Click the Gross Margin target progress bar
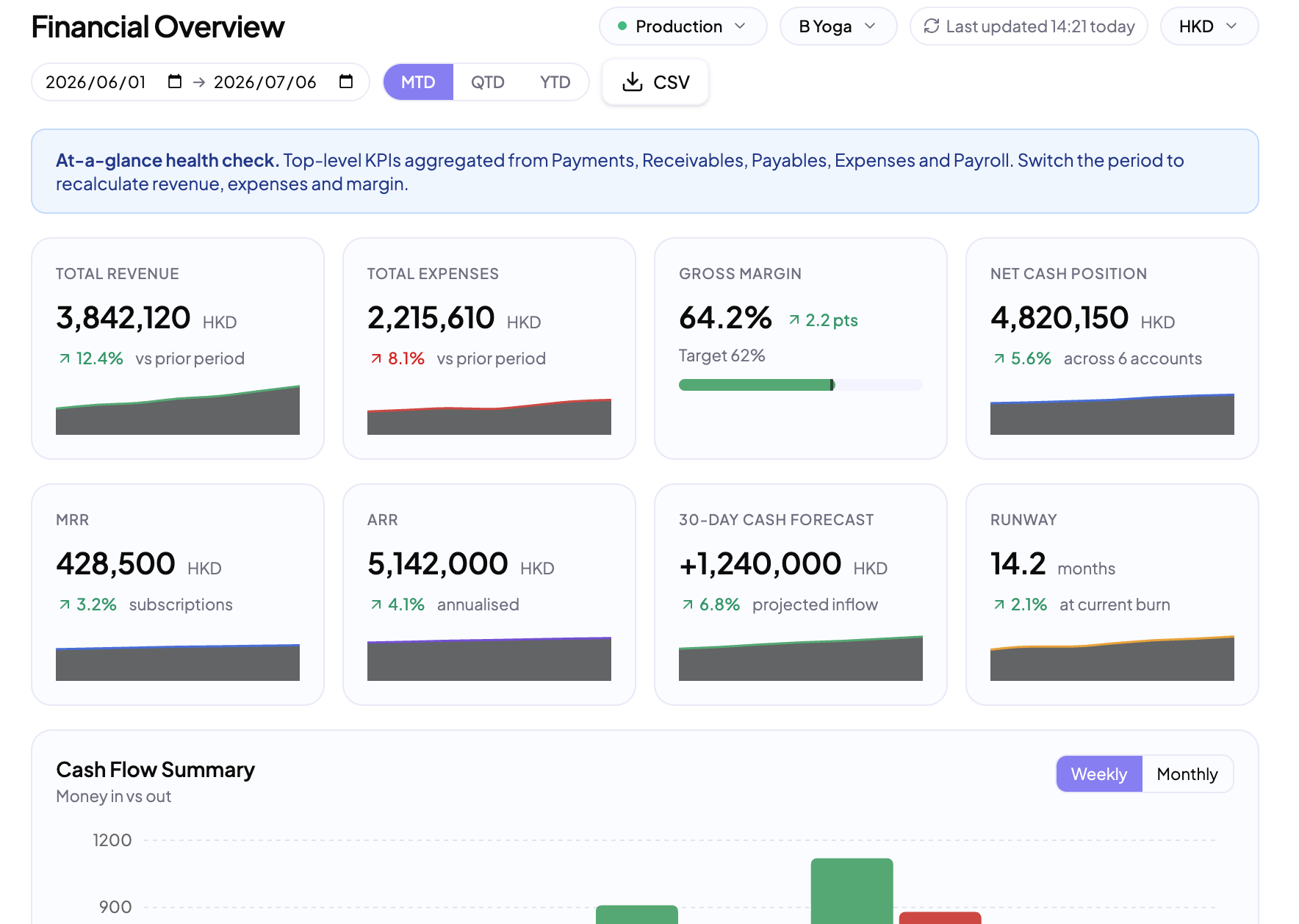 [801, 385]
